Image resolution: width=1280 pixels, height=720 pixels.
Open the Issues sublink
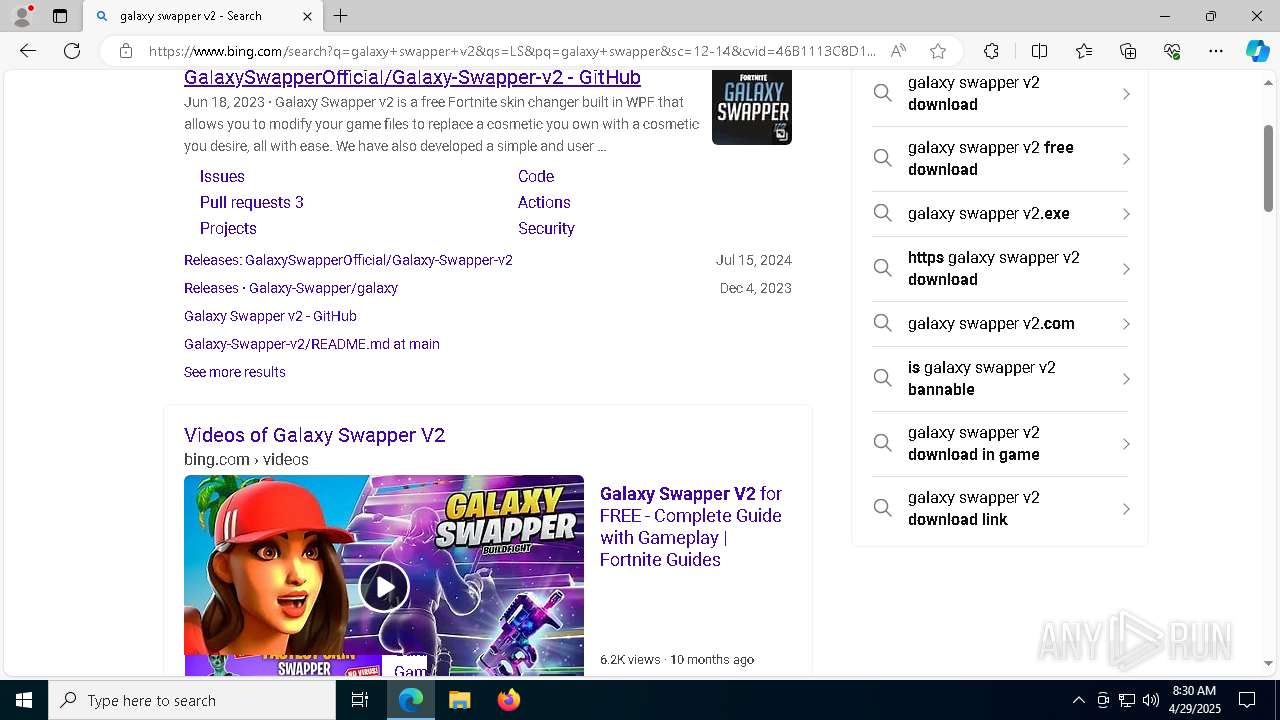click(222, 176)
